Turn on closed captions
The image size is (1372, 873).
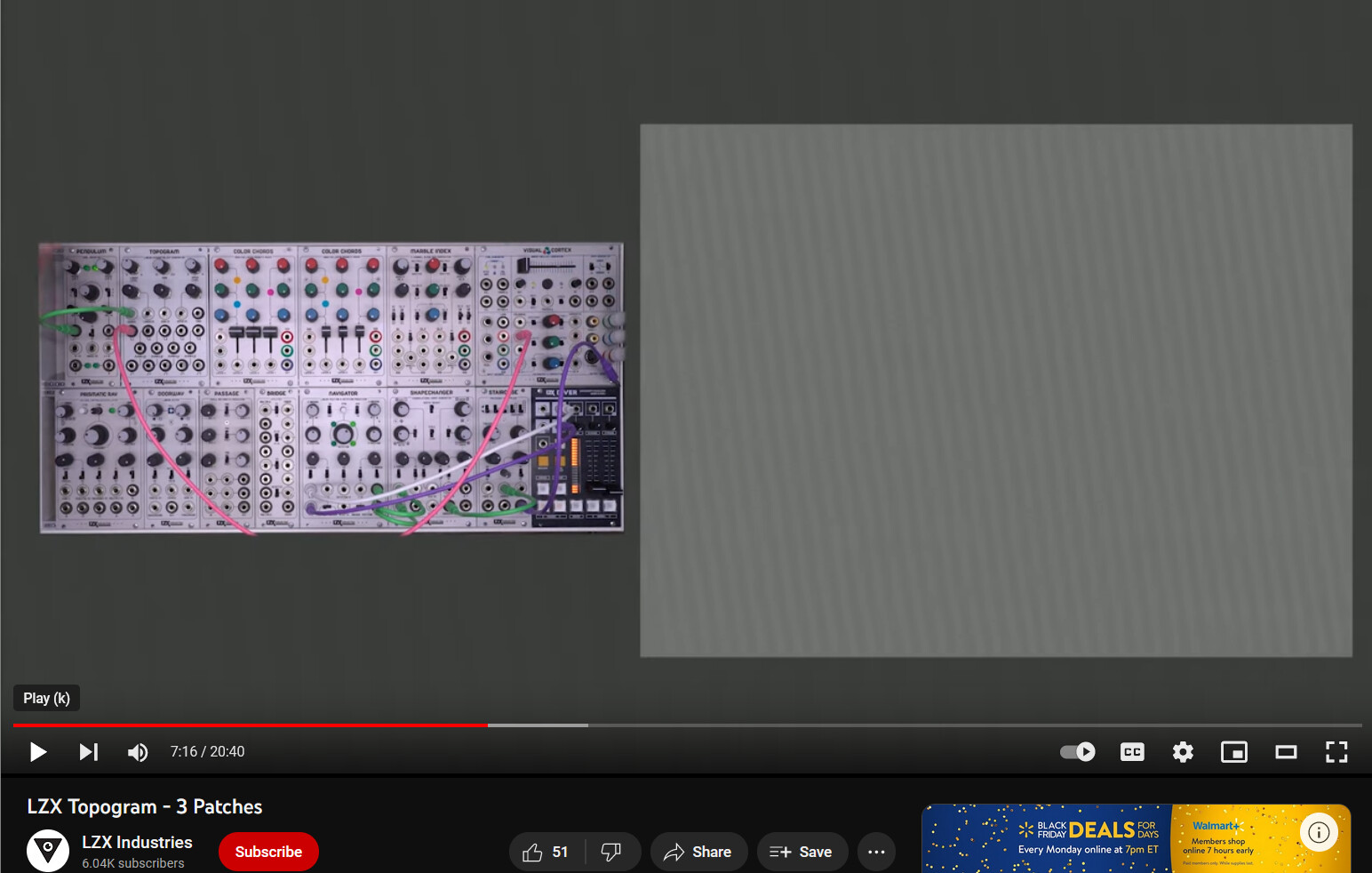1132,752
